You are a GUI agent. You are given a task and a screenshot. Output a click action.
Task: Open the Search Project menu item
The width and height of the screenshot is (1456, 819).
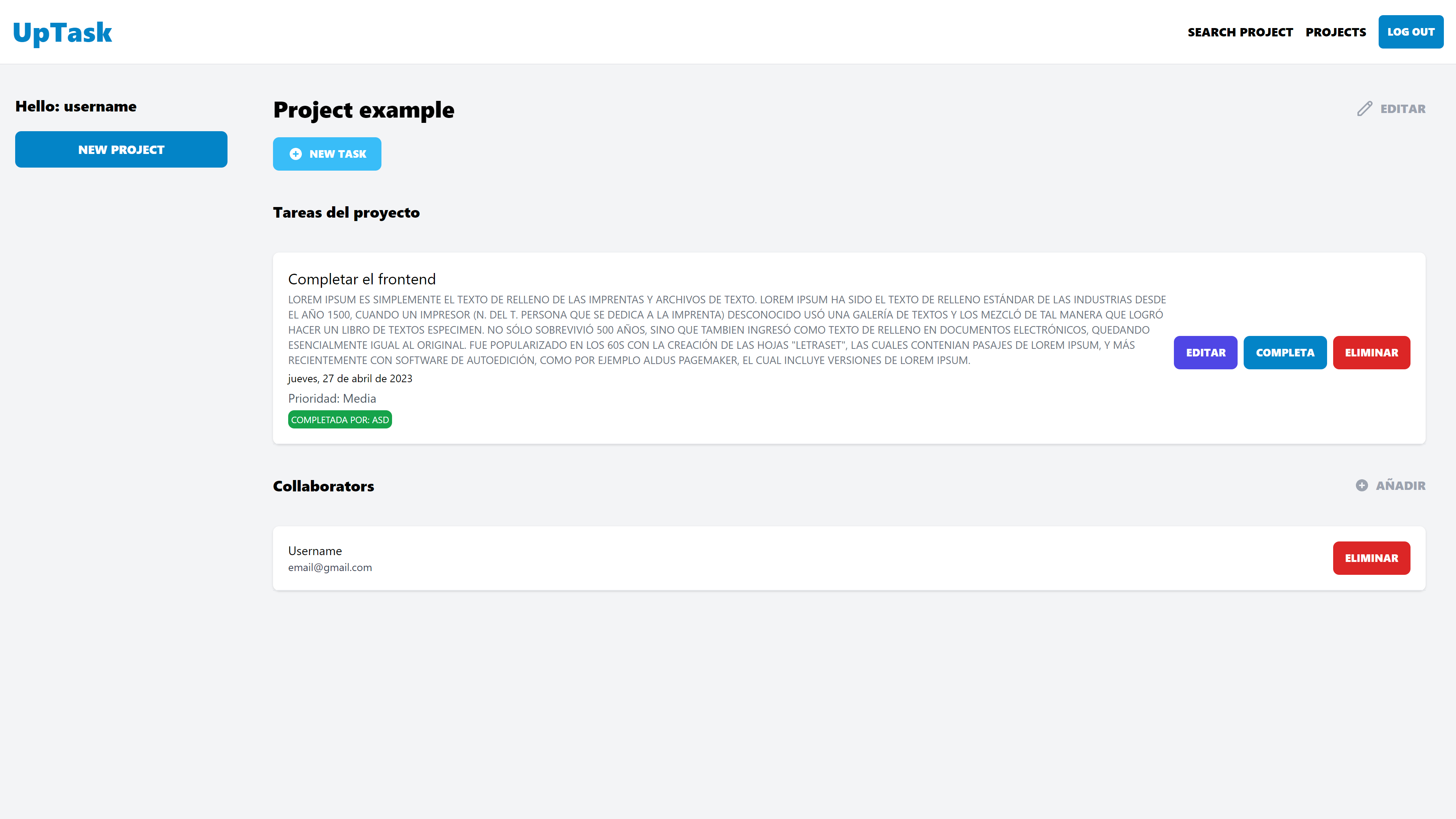[1240, 32]
